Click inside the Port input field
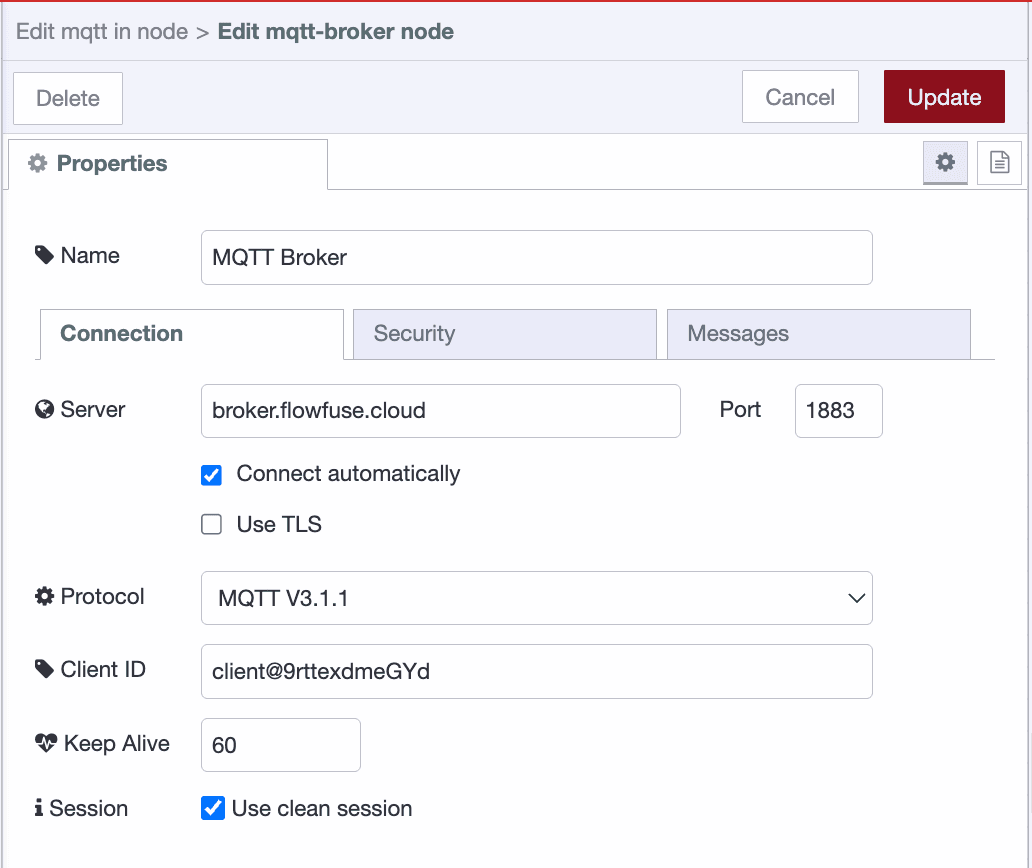 (x=838, y=410)
